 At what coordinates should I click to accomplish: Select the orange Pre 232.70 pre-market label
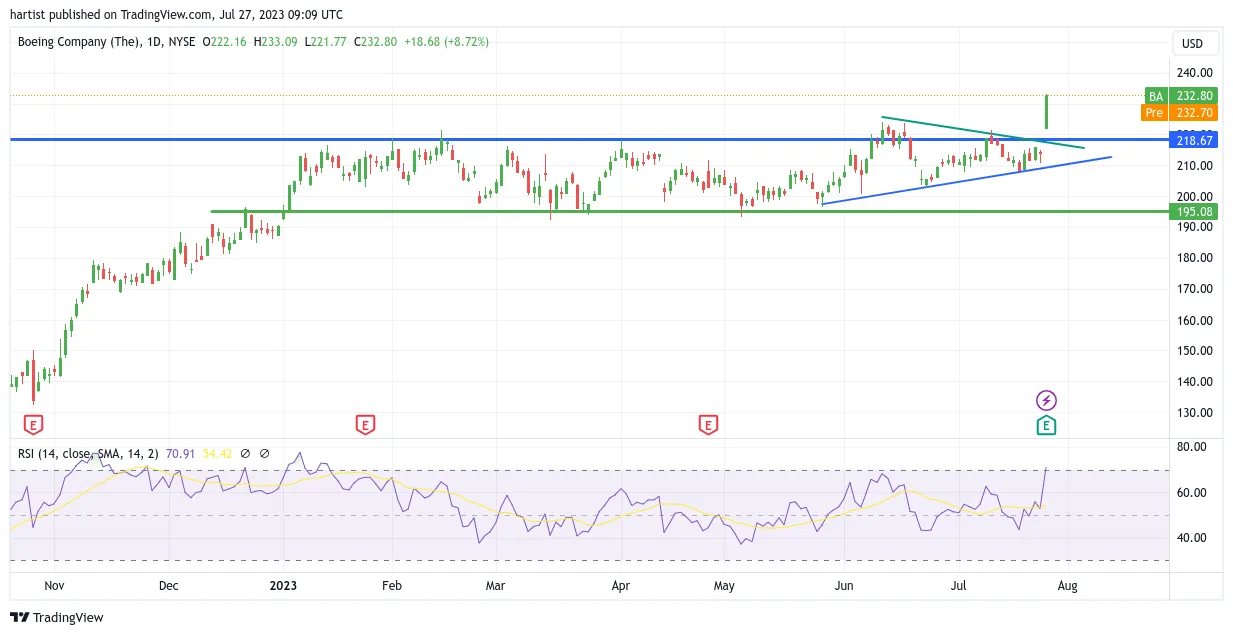[1179, 113]
